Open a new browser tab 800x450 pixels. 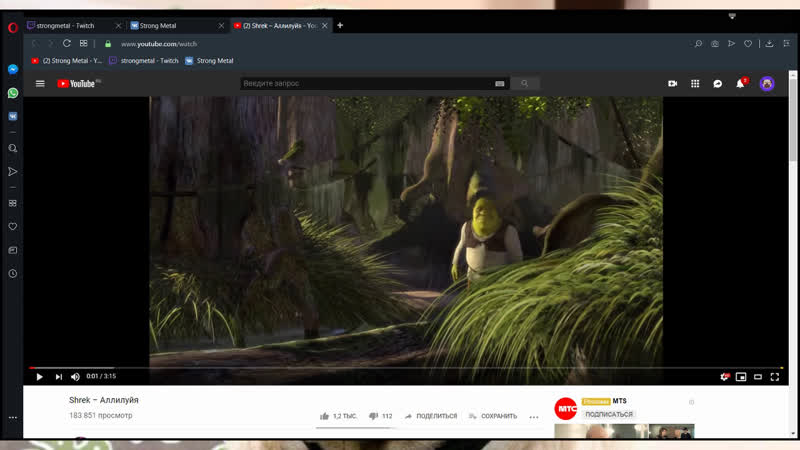[340, 26]
